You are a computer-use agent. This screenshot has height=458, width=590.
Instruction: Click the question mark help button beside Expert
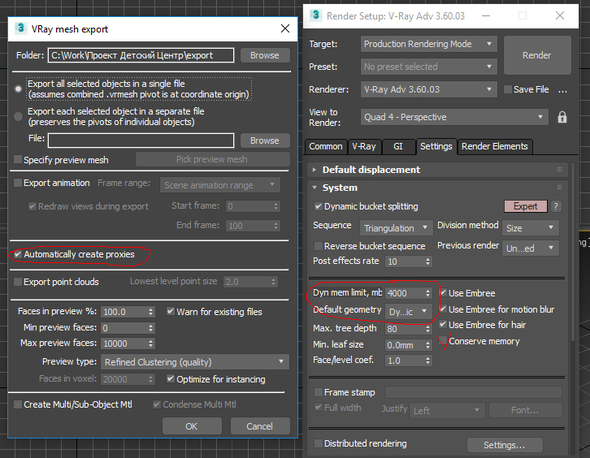(556, 206)
